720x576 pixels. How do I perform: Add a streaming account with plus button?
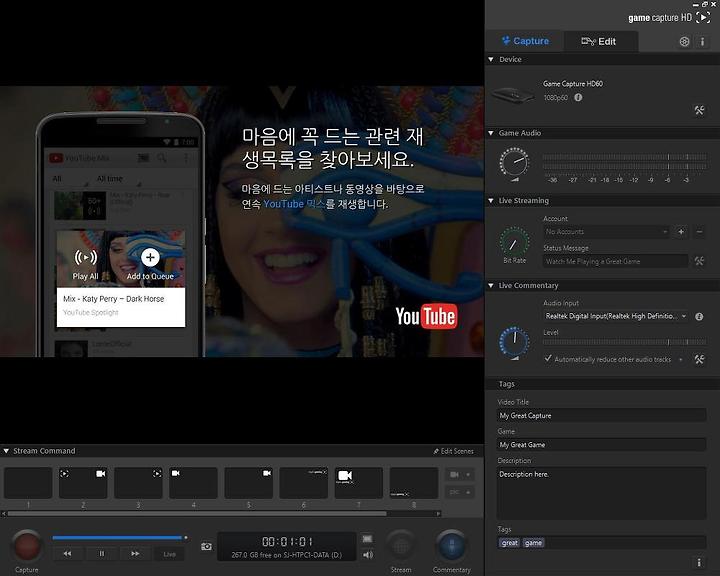(x=681, y=232)
